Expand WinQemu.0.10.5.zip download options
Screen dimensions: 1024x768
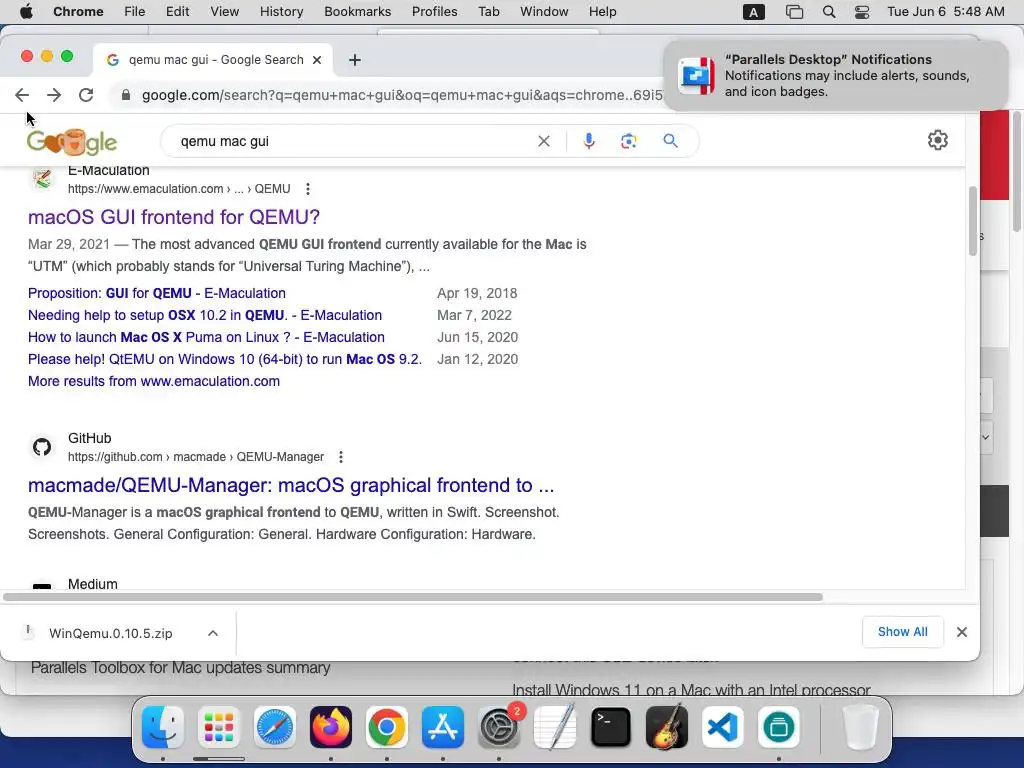[213, 633]
